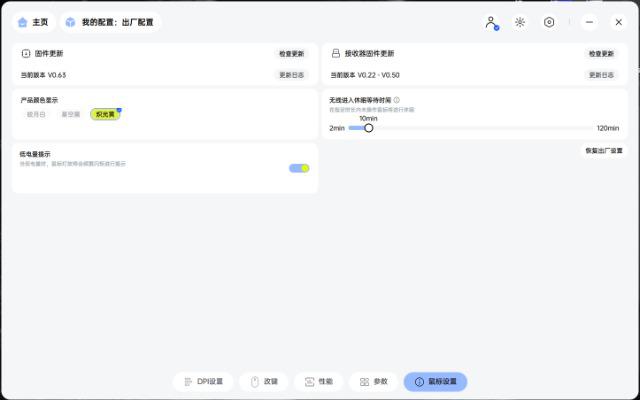Viewport: 640px width, 400px height.
Task: Go to the 主页 home icon
Action: (23, 22)
